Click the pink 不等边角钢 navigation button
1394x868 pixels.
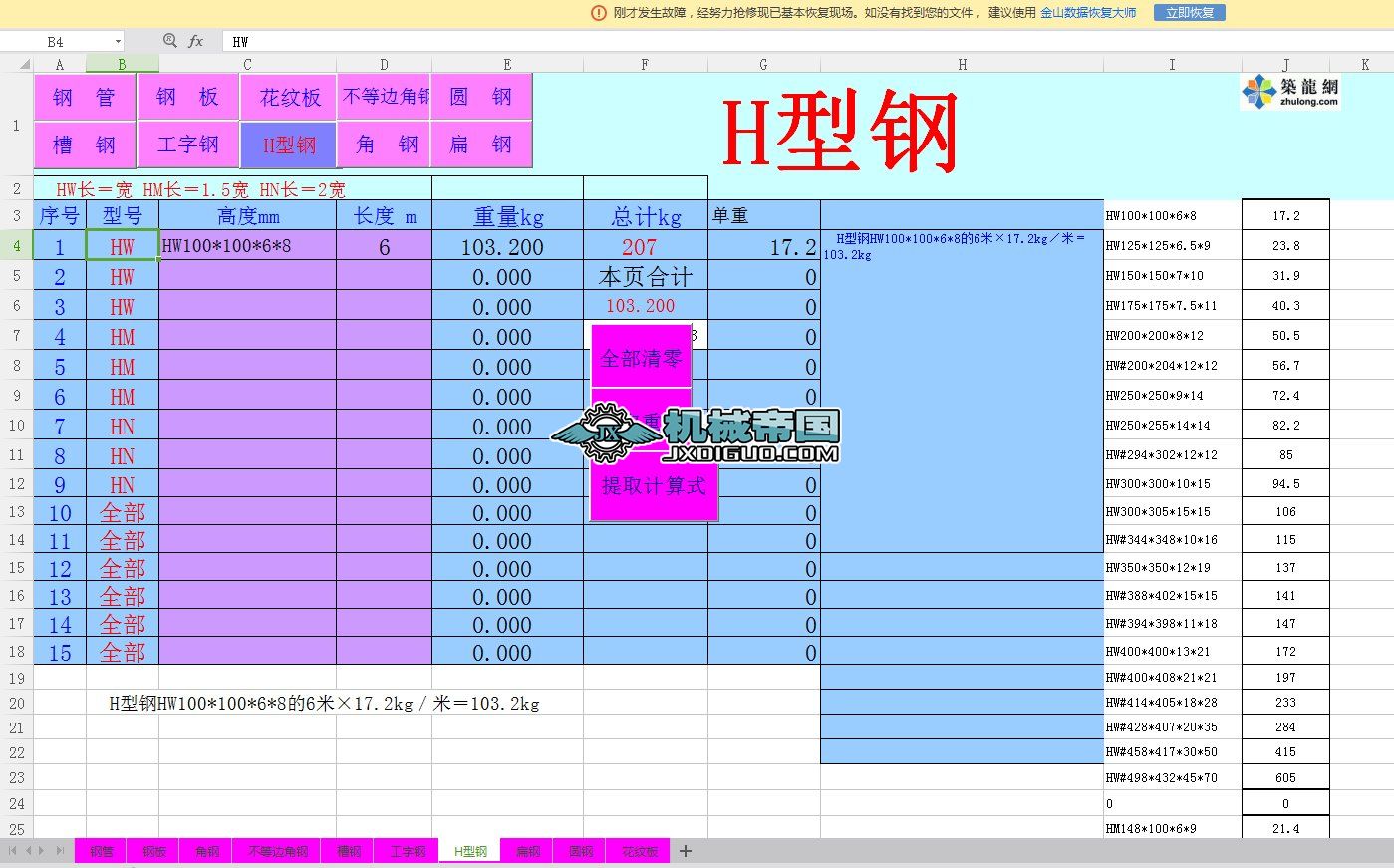pyautogui.click(x=384, y=97)
